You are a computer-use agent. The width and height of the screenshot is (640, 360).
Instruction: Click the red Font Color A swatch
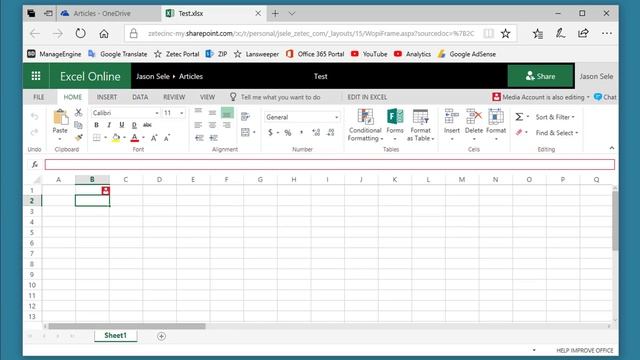pos(135,138)
